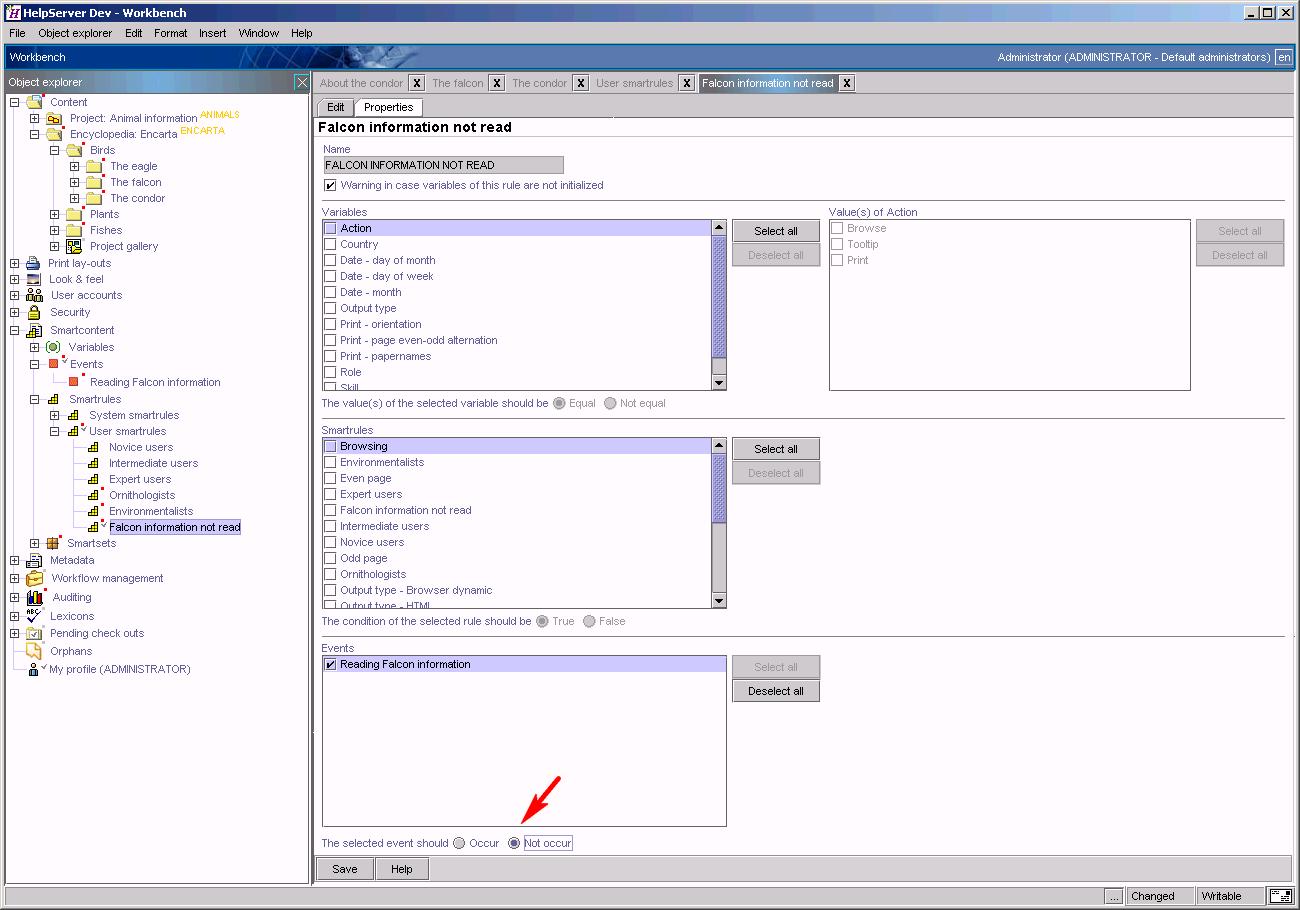Screen dimensions: 1300x910
Task: Check the Country variable checkbox
Action: (x=330, y=244)
